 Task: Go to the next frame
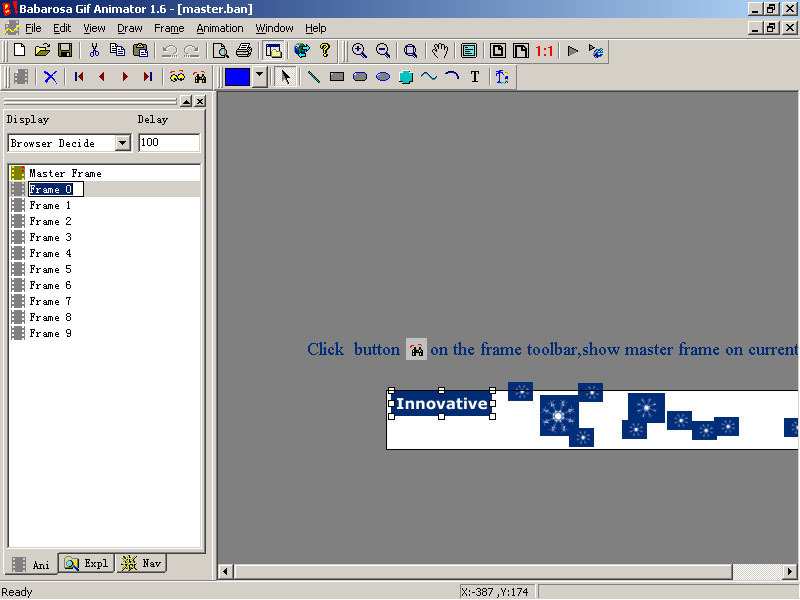point(125,77)
